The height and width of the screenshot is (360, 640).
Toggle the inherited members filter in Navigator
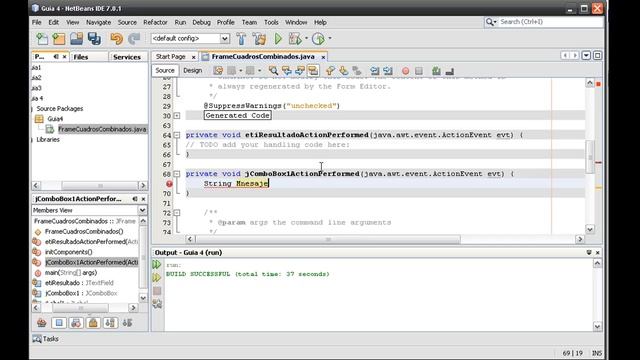(42, 323)
